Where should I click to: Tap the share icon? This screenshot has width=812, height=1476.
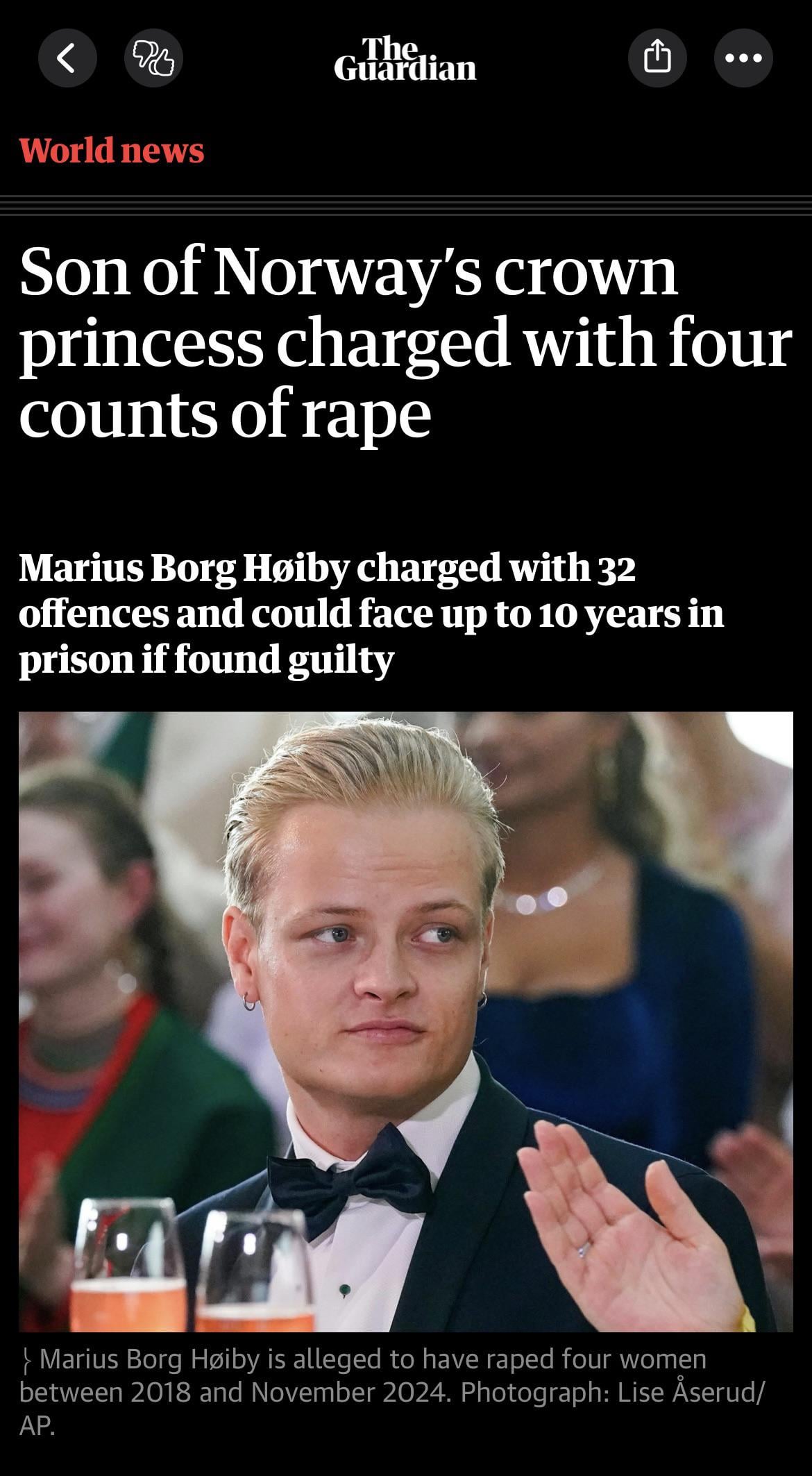click(657, 58)
